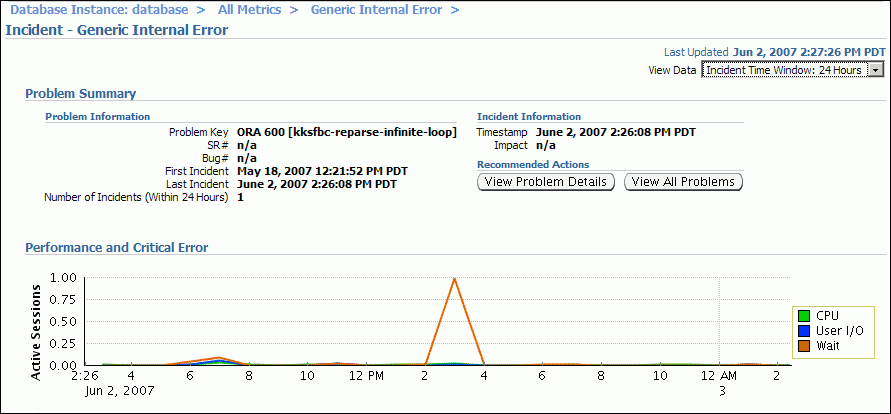Click the arrow on the View Data combo box
Screen dimensions: 891x414
pos(876,70)
